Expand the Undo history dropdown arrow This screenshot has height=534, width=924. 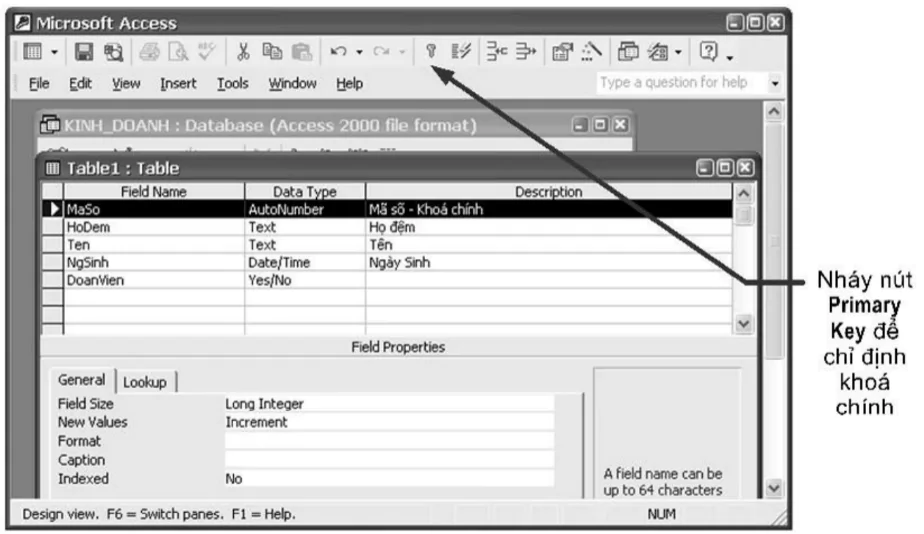(x=359, y=52)
